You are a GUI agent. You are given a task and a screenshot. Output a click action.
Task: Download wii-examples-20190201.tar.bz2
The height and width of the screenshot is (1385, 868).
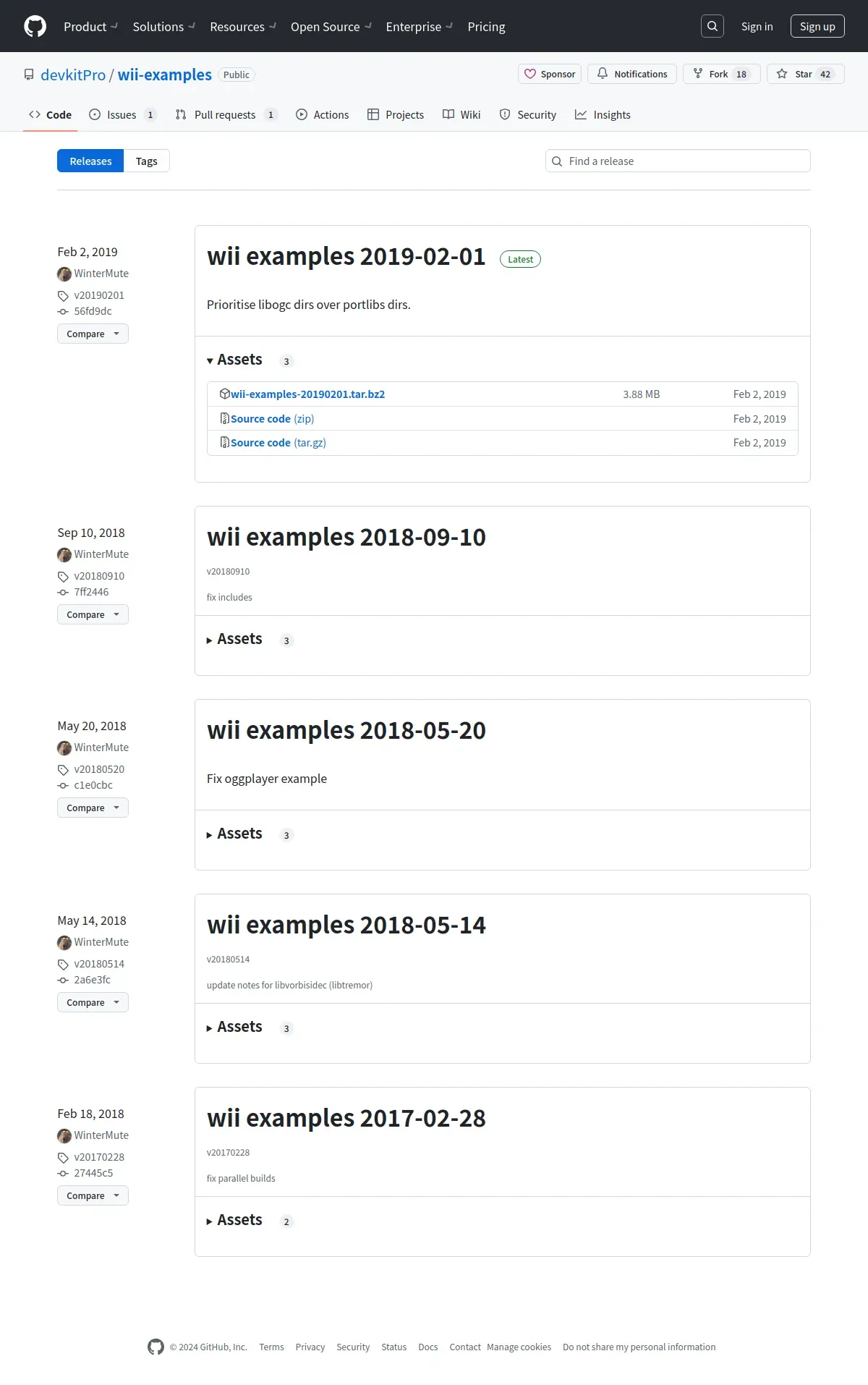coord(307,394)
